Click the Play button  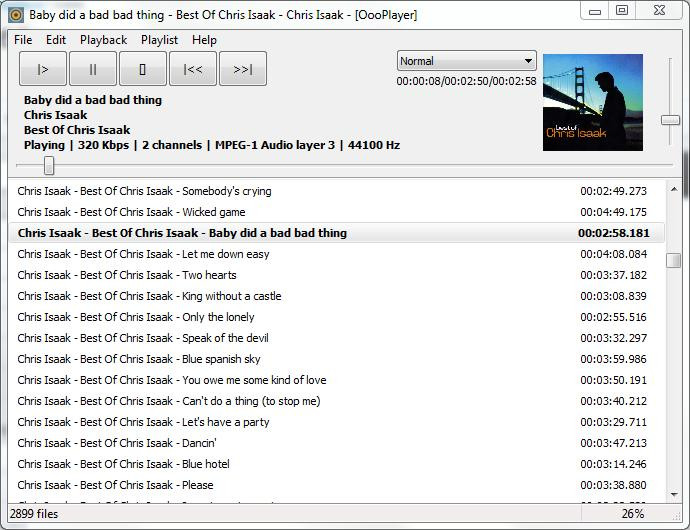pos(43,69)
